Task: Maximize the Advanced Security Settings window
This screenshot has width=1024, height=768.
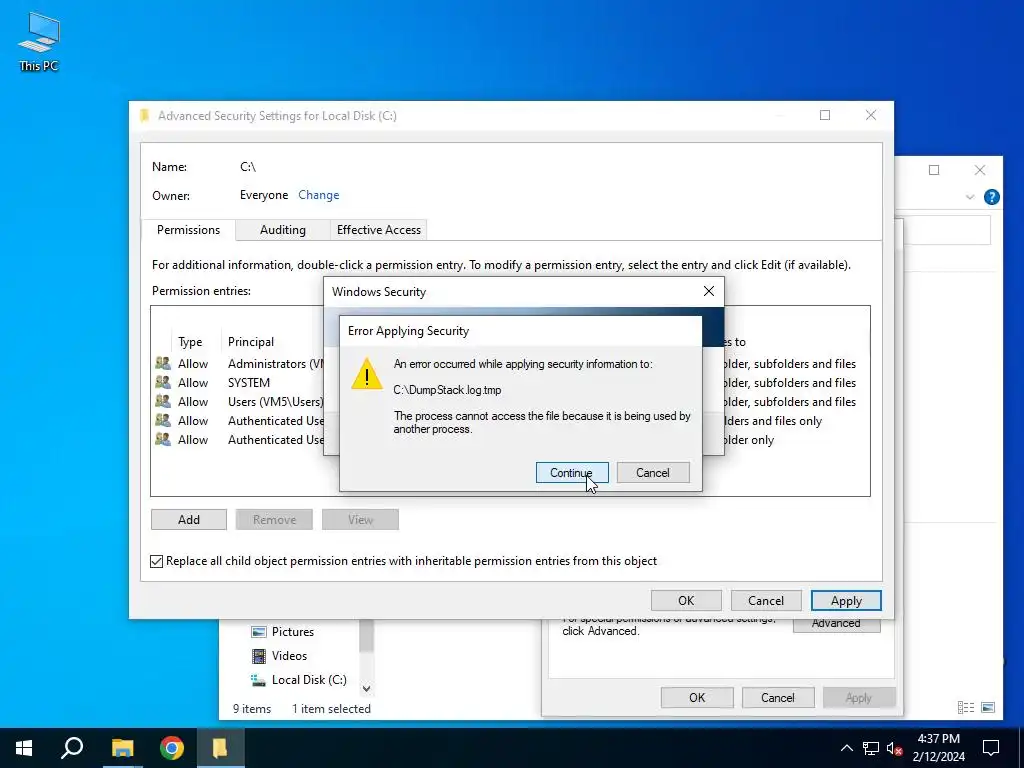Action: coord(825,115)
